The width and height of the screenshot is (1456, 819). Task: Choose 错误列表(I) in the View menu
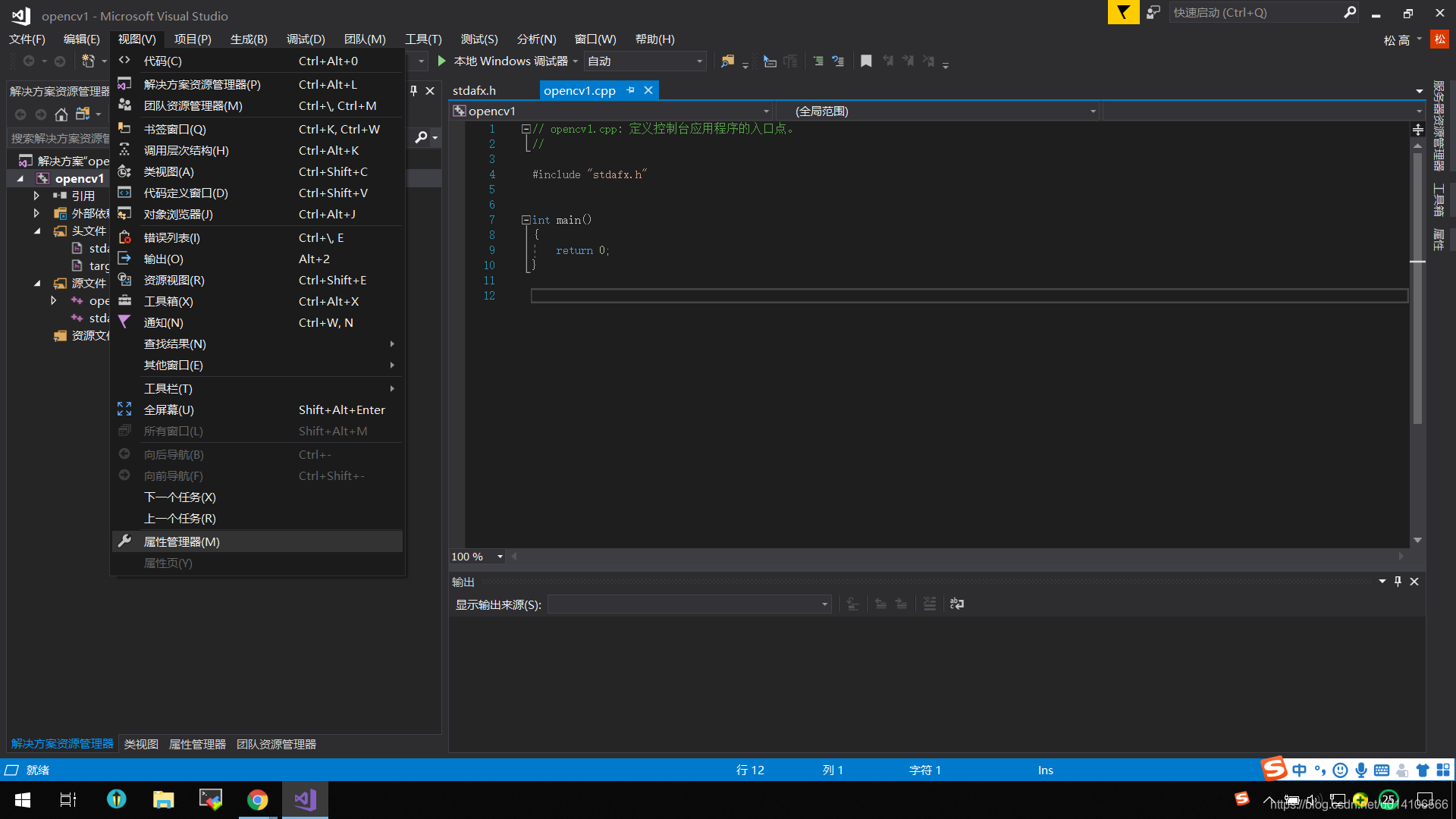257,237
